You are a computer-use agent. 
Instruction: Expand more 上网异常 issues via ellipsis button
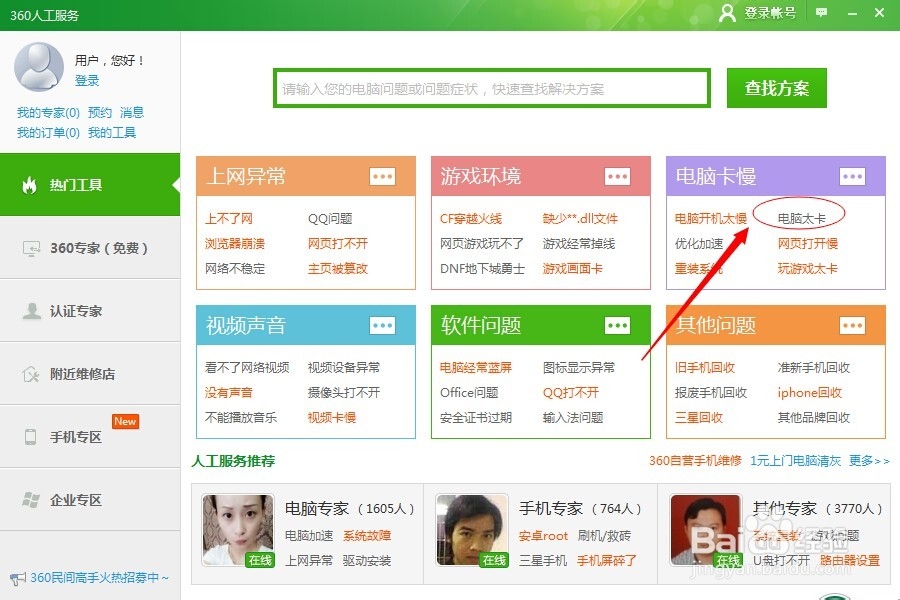pos(380,177)
